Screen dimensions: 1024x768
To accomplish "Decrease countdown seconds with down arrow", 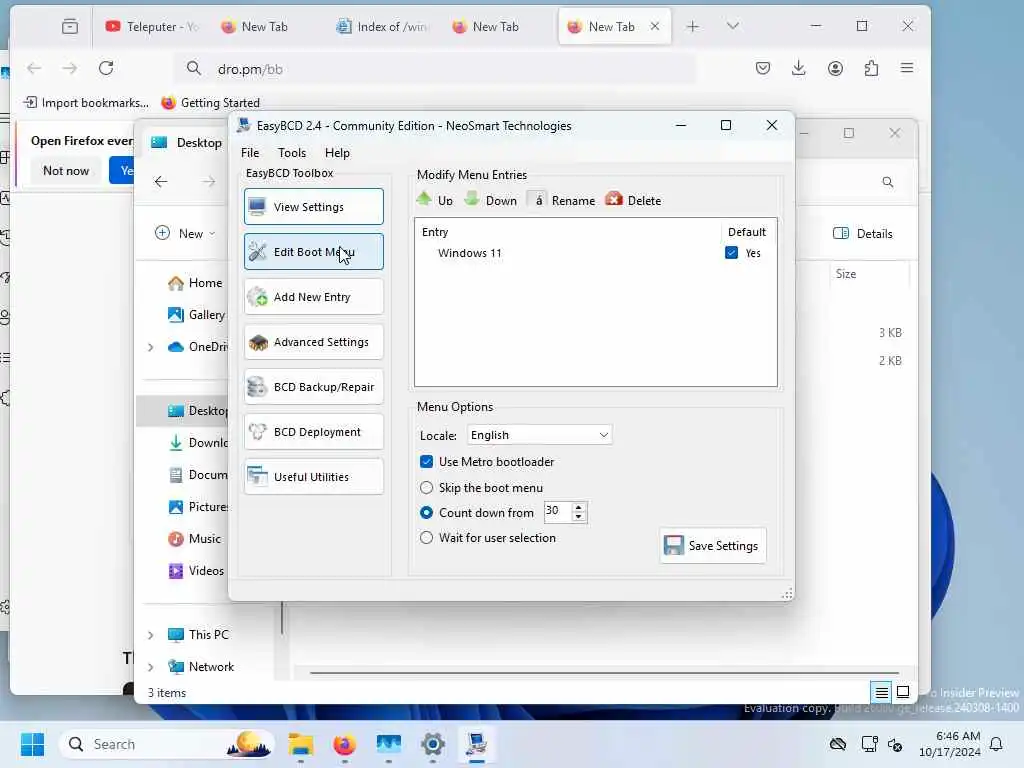I will [578, 517].
